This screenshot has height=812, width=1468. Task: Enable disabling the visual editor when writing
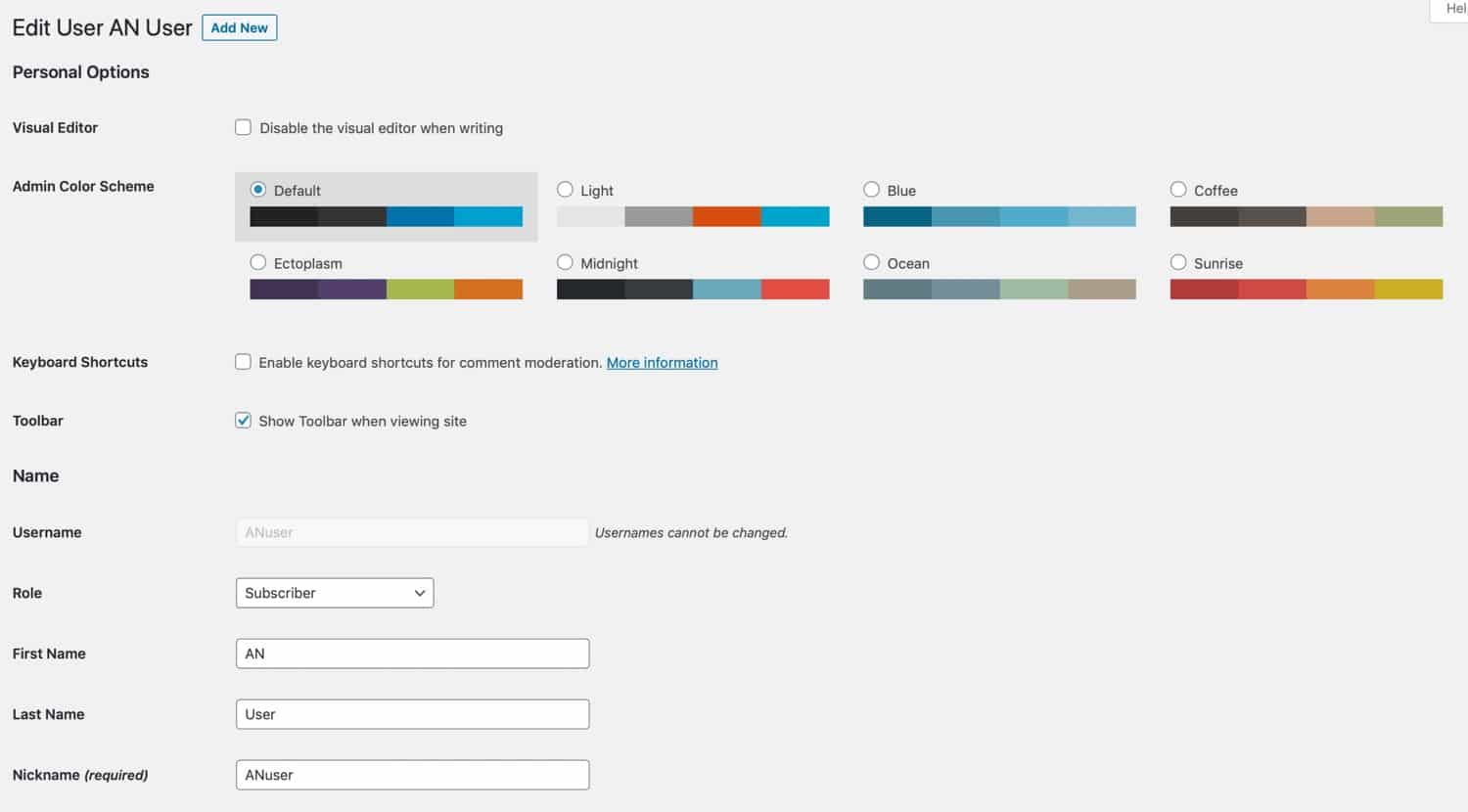(243, 126)
